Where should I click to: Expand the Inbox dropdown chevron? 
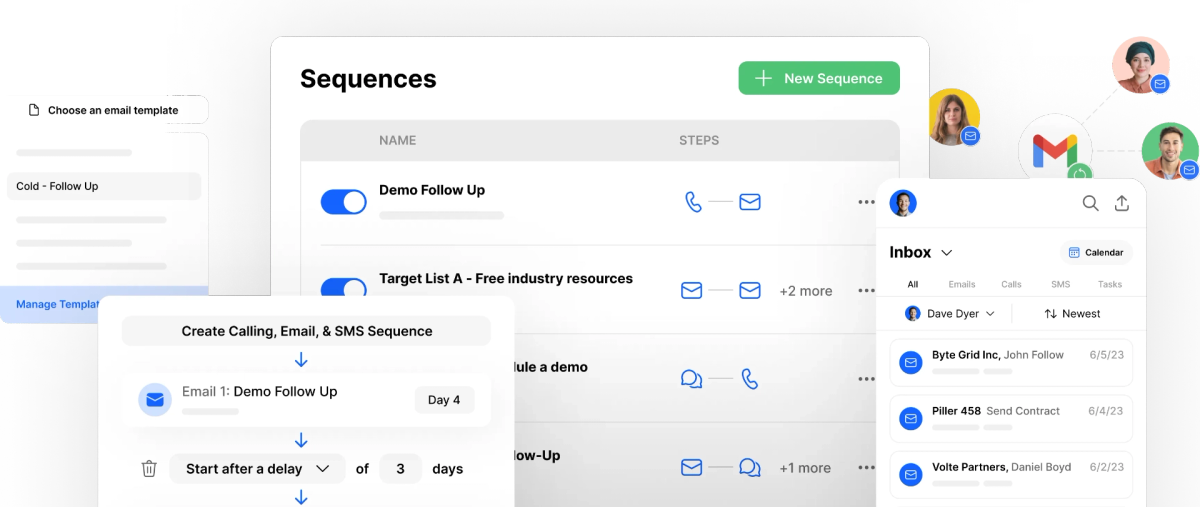point(947,253)
